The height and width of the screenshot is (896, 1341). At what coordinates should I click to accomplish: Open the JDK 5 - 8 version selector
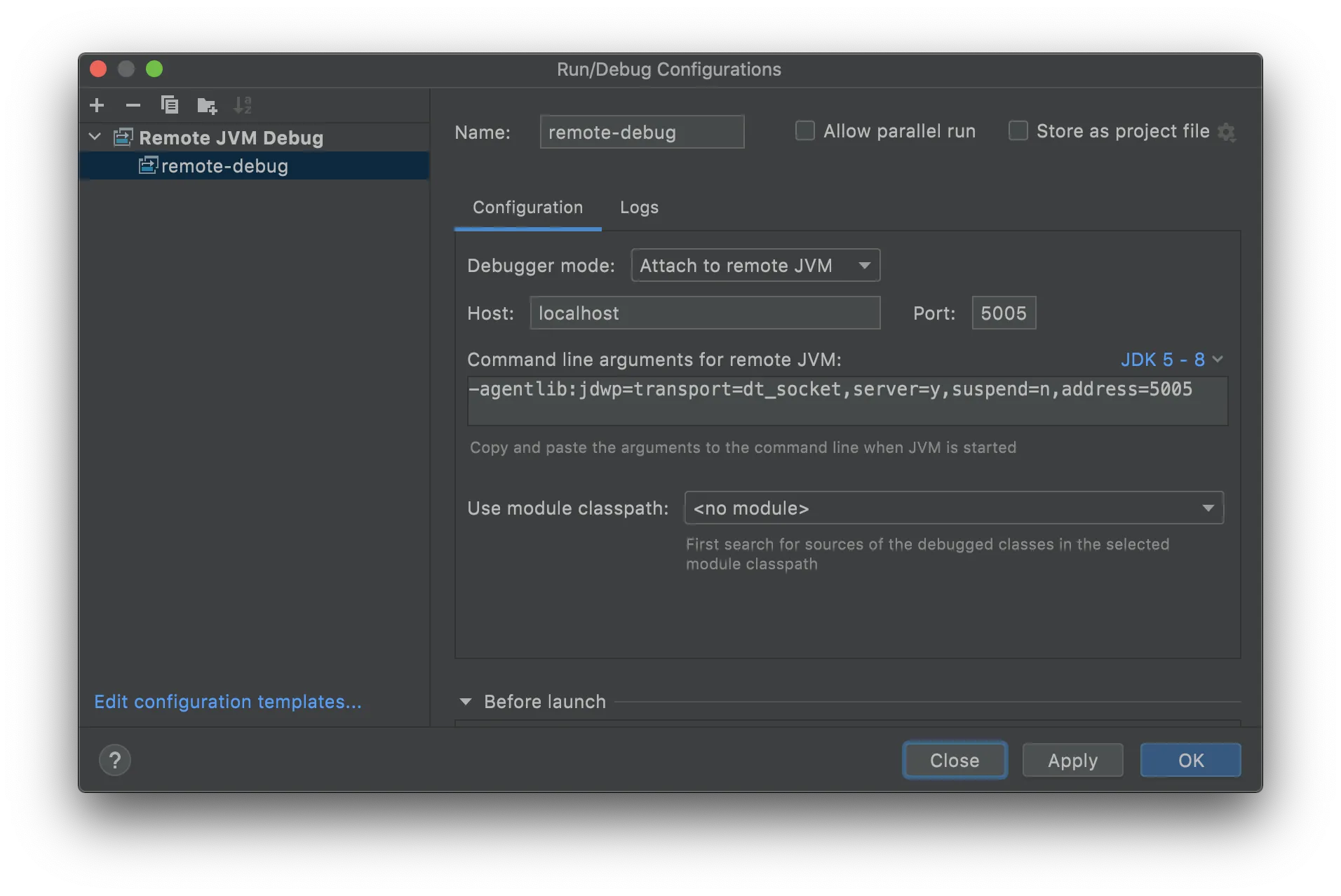click(x=1171, y=360)
